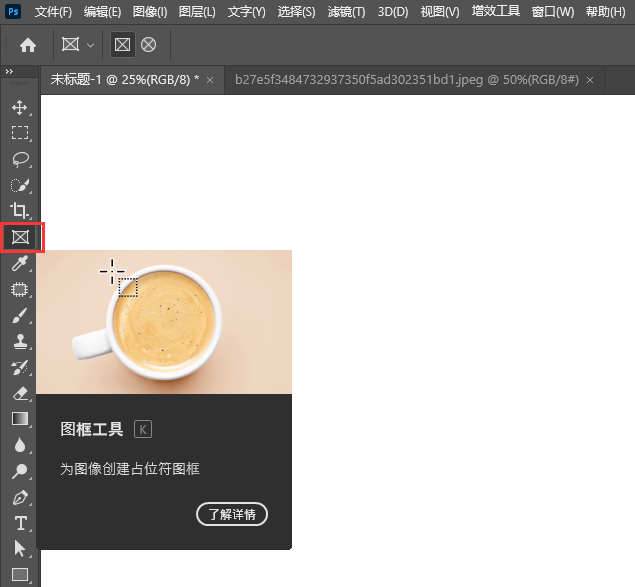Open the 滤镜(T) menu

(x=346, y=12)
